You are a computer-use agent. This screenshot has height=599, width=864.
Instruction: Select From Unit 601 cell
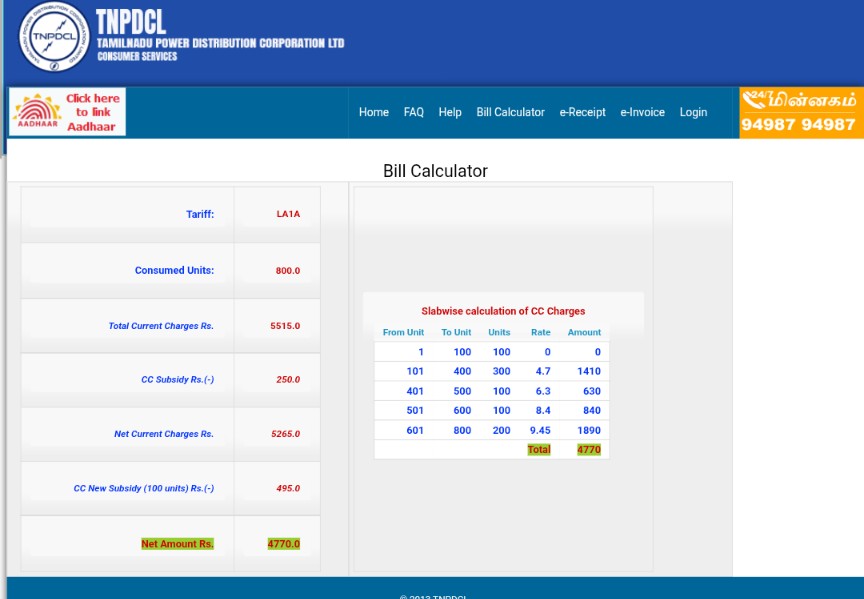point(415,430)
